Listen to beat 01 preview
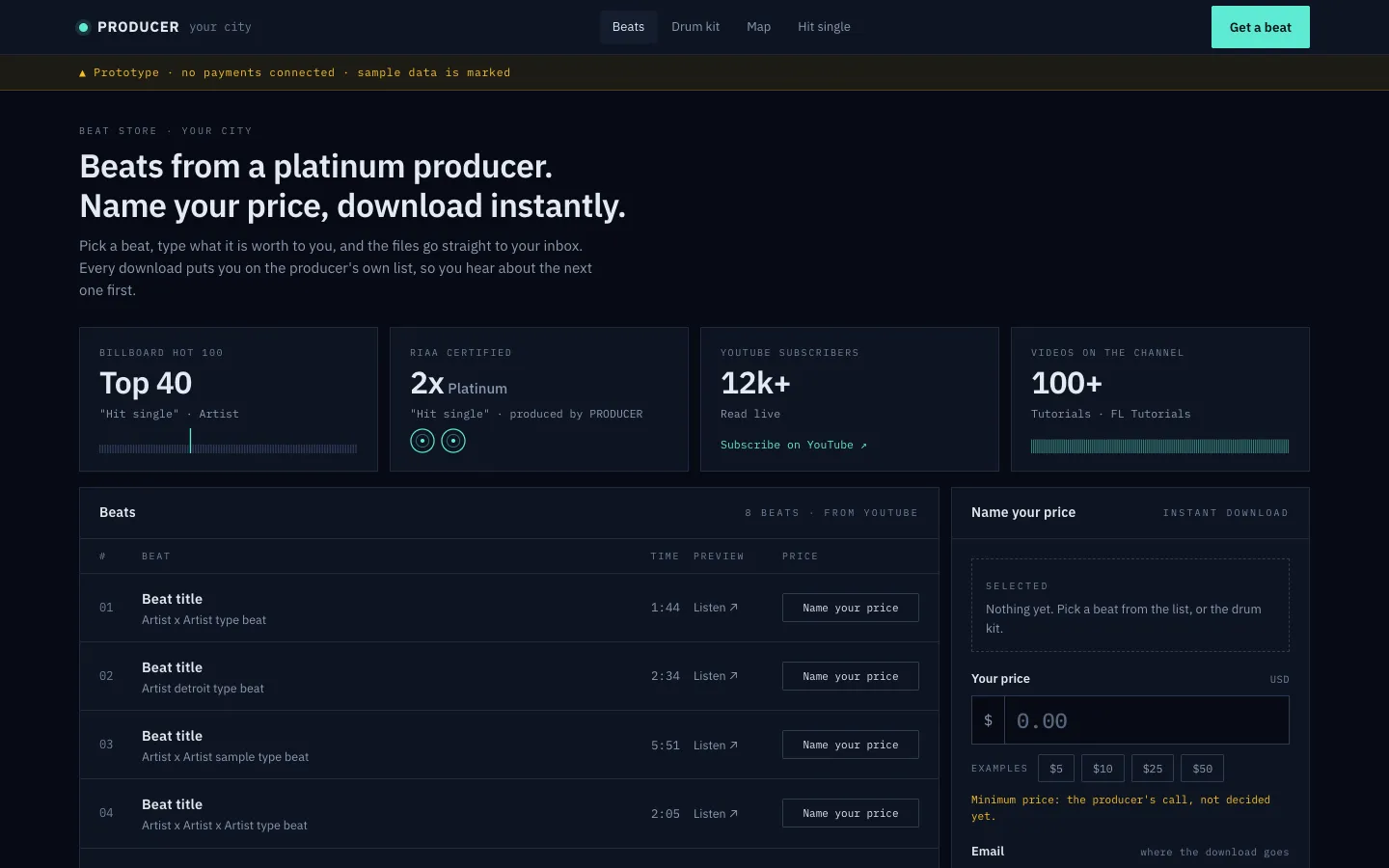Viewport: 1389px width, 868px height. pos(716,608)
